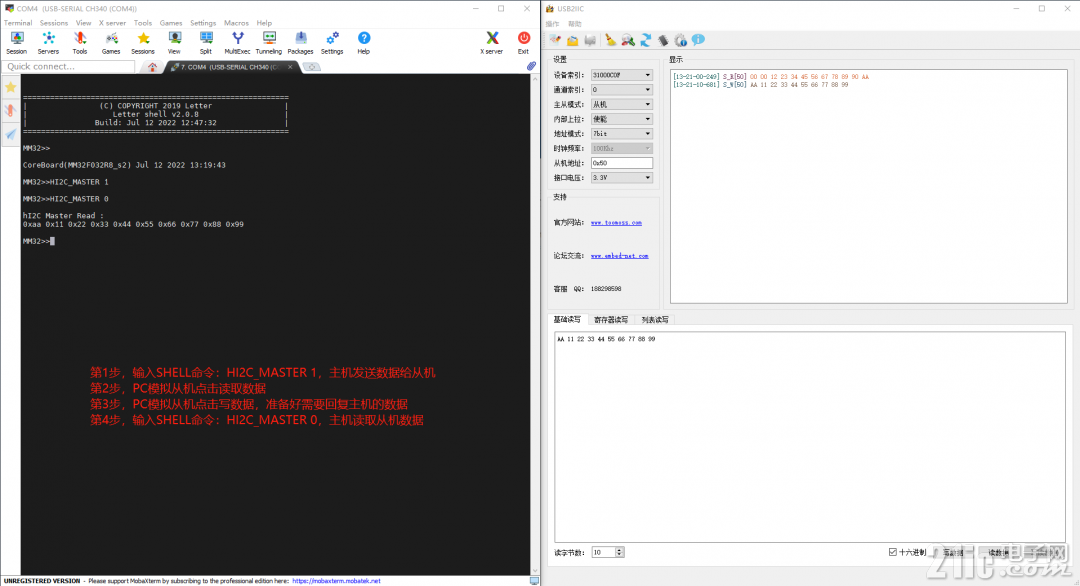
Task: Click the gear info icon in USB2IIC toolbar
Action: (x=681, y=40)
